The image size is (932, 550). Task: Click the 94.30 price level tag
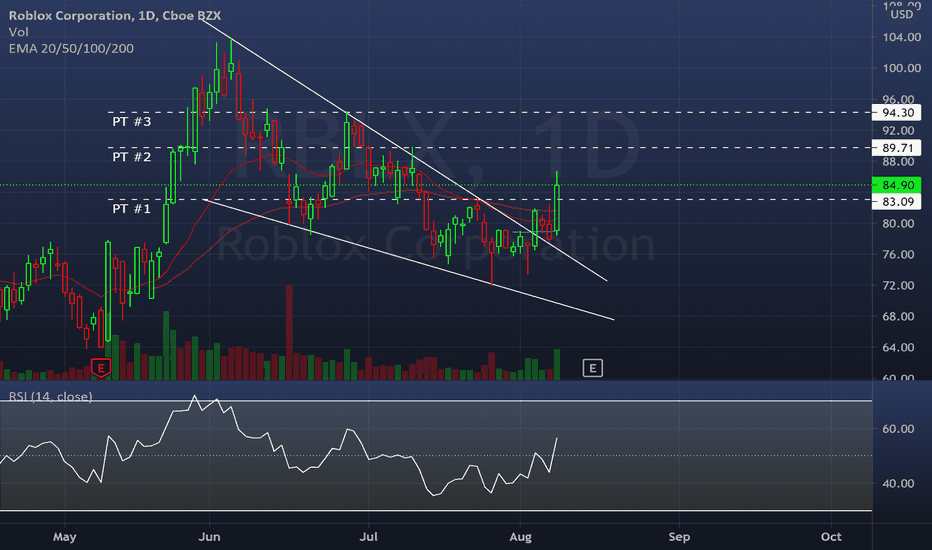pos(897,112)
